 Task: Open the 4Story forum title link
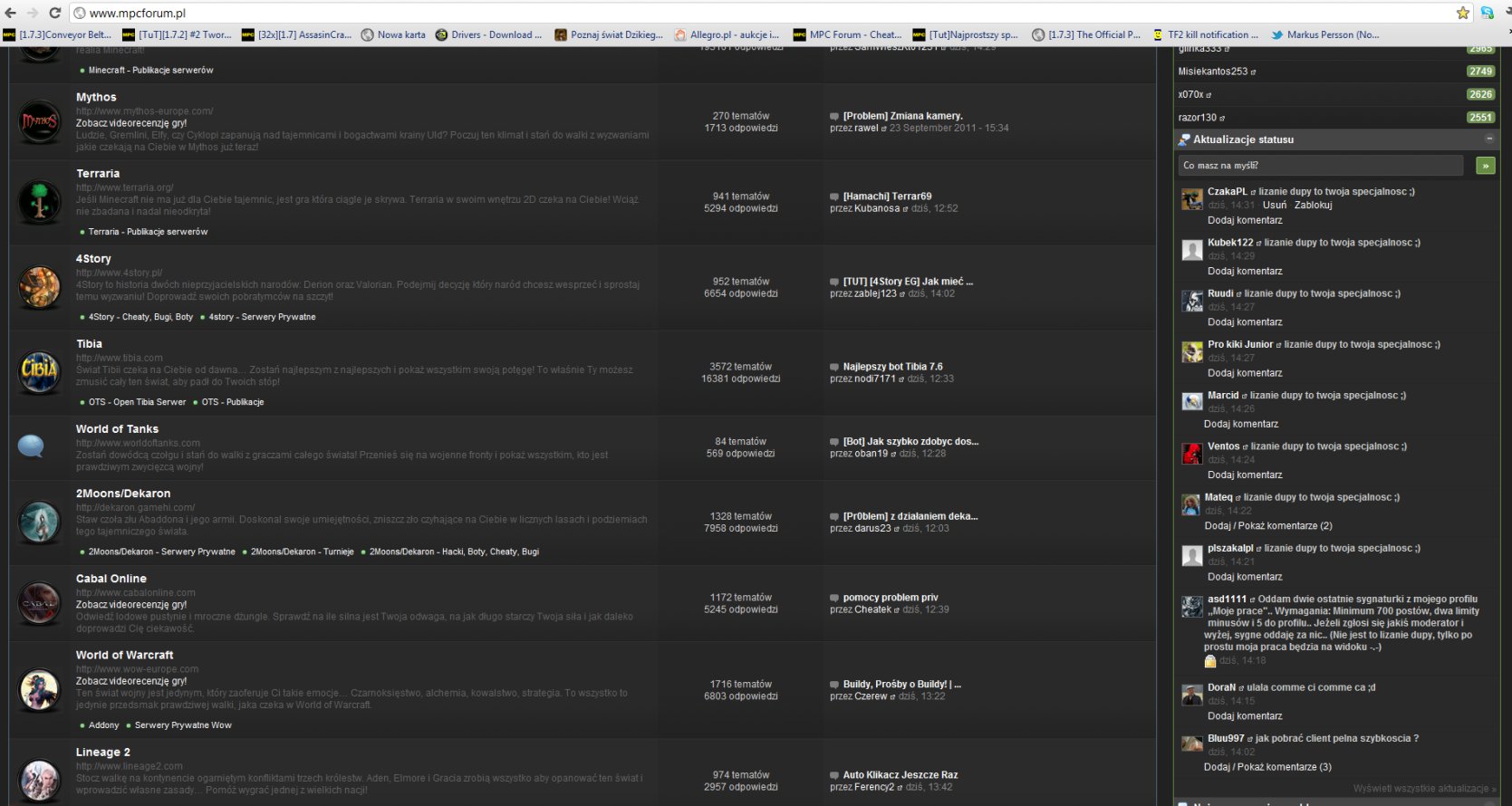(93, 258)
